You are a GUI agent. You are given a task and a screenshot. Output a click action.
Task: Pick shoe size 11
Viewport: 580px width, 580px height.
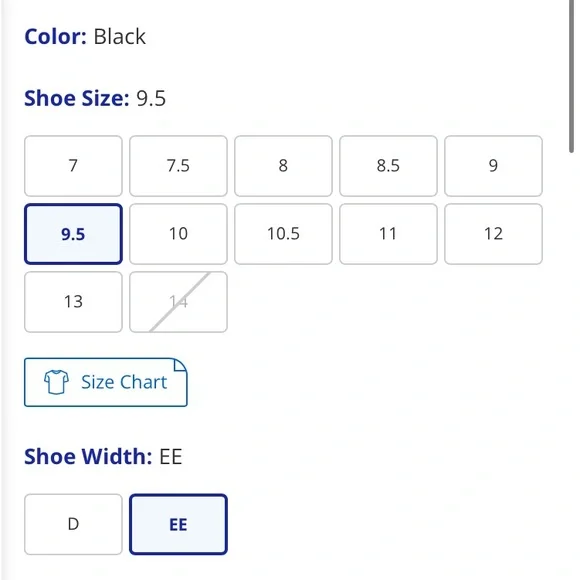388,234
